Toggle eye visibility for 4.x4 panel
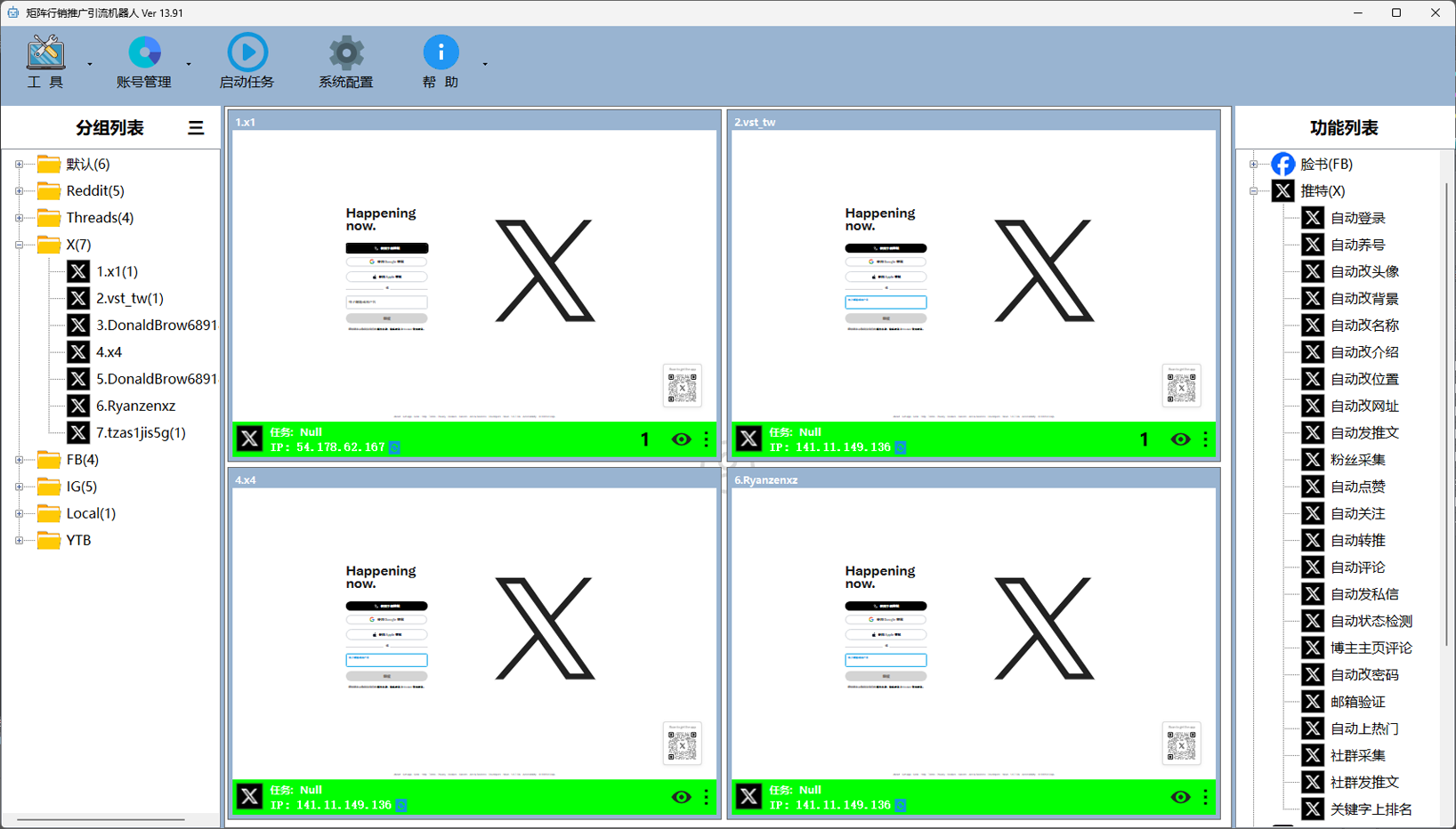This screenshot has height=829, width=1456. (x=681, y=797)
